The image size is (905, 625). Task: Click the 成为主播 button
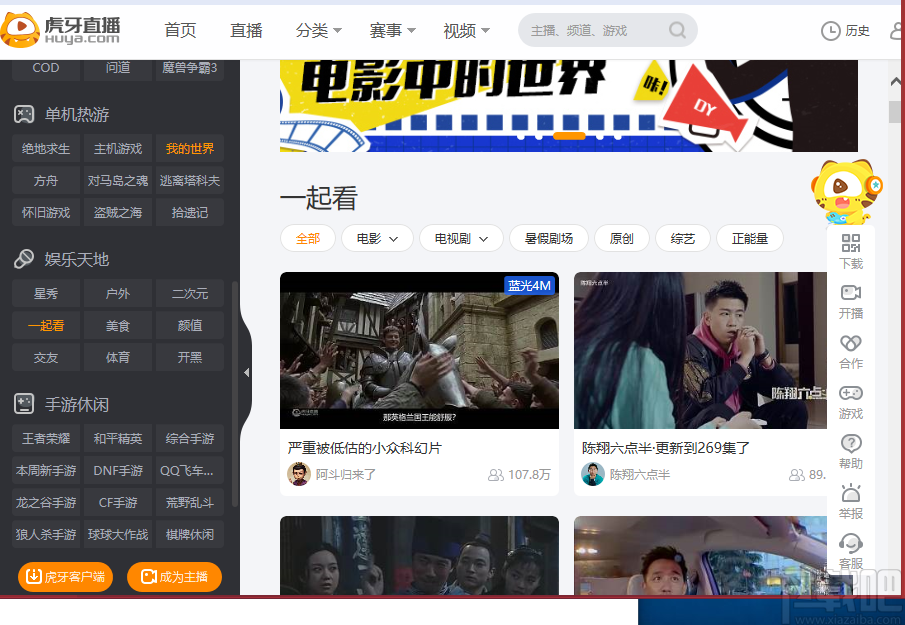tap(174, 577)
